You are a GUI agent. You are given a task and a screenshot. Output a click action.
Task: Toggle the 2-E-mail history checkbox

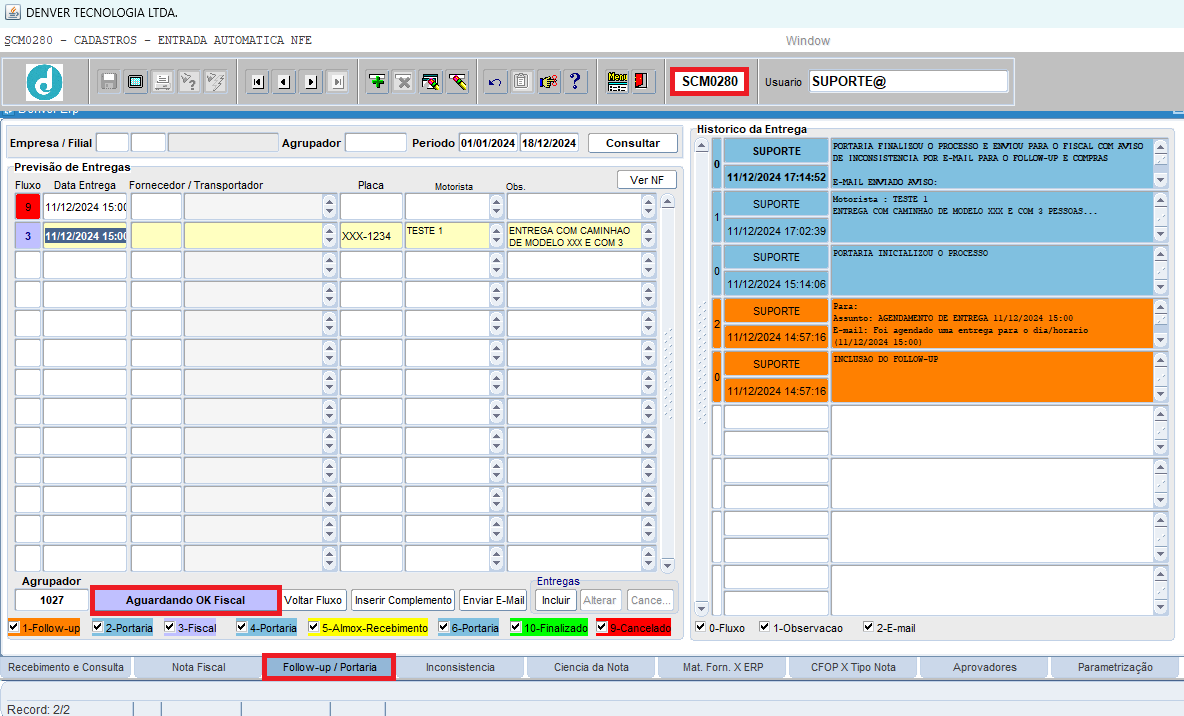pyautogui.click(x=868, y=627)
